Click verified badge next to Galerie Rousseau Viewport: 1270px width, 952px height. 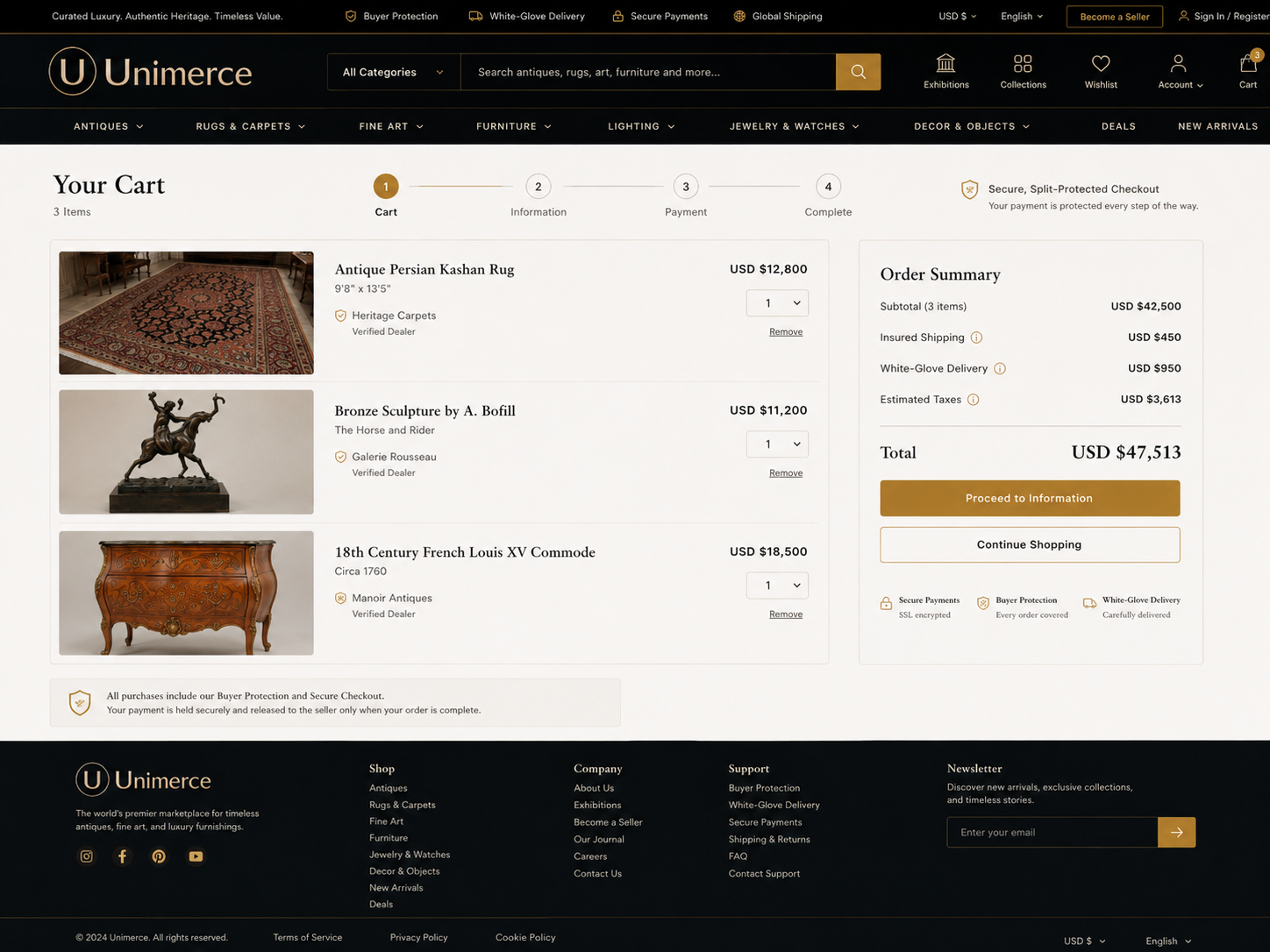tap(340, 457)
